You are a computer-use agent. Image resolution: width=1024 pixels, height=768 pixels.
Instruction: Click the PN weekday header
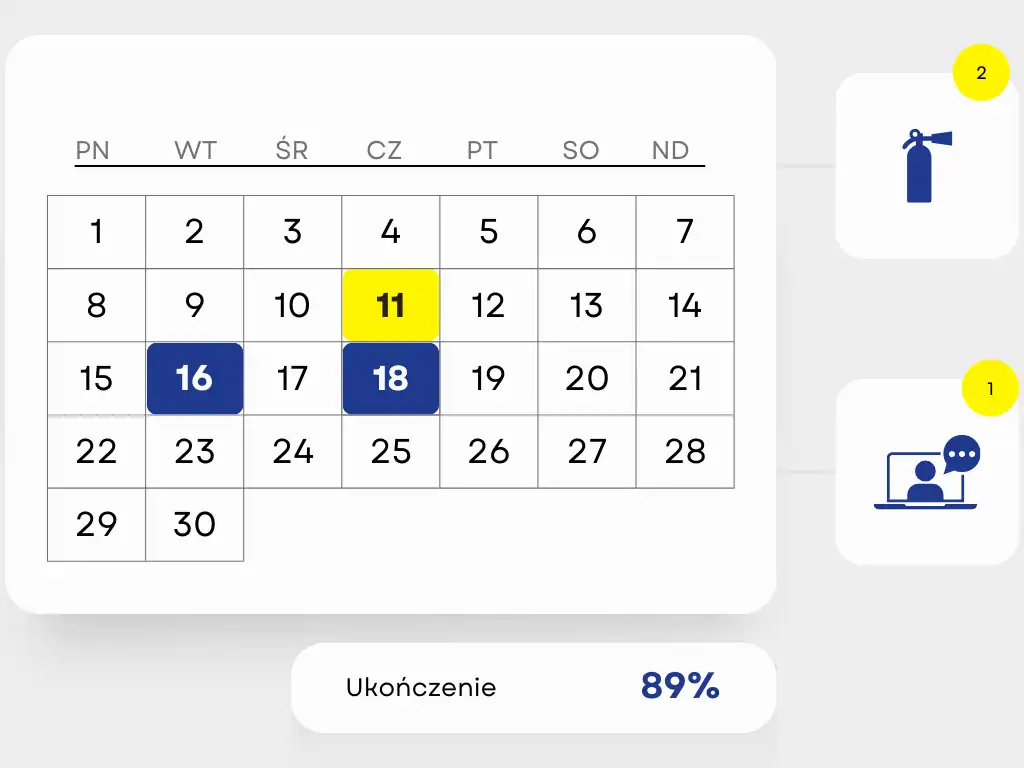coord(93,151)
